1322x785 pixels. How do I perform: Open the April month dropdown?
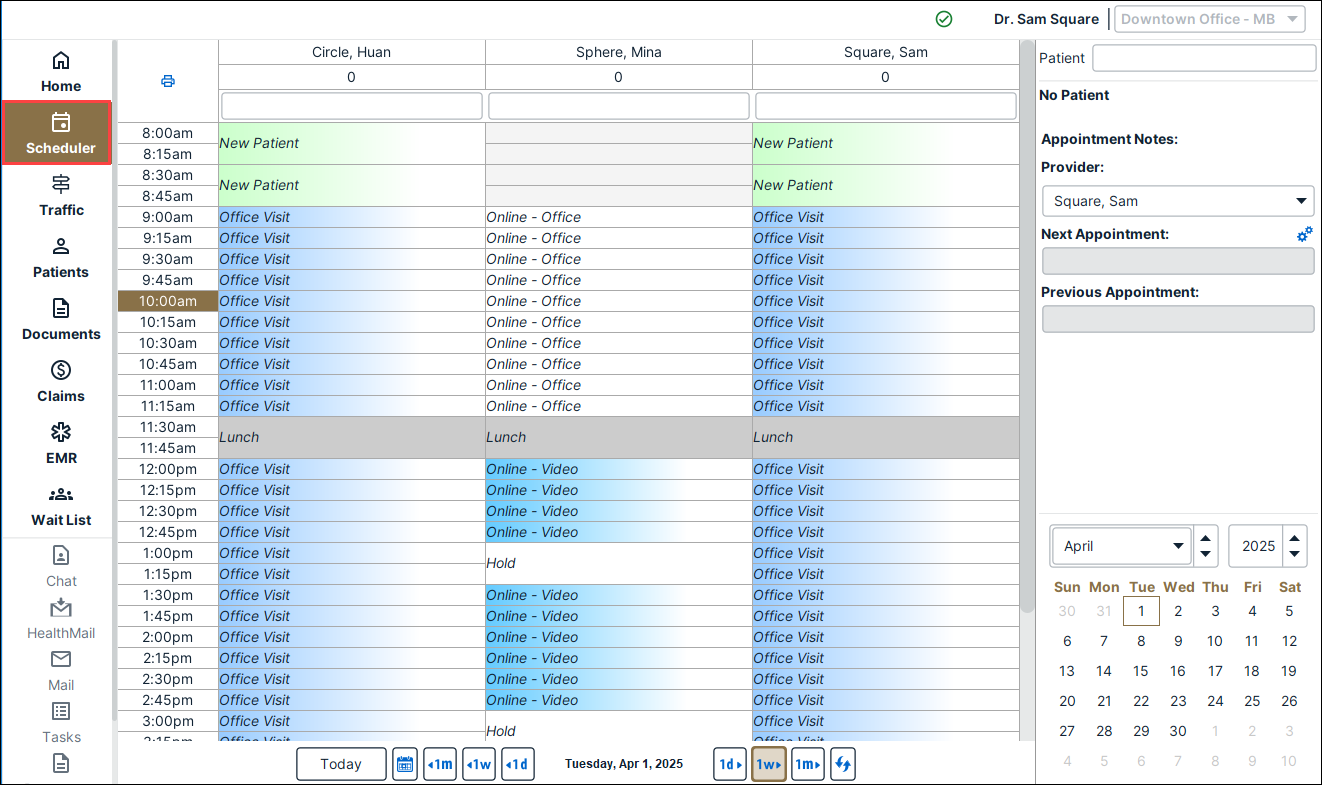1120,545
